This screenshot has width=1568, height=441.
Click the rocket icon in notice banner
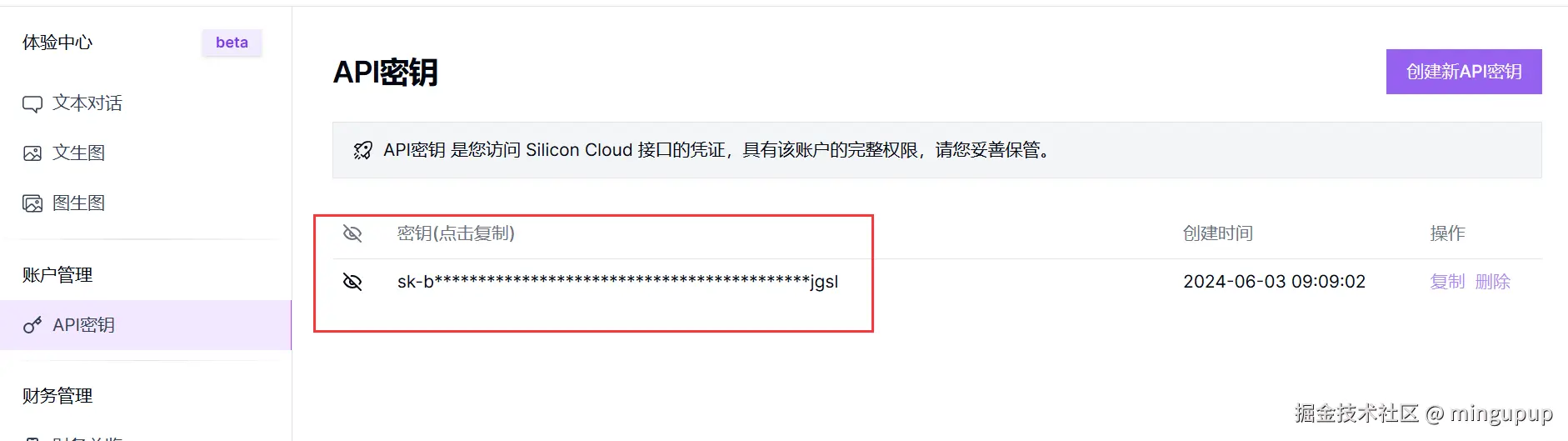tap(362, 150)
